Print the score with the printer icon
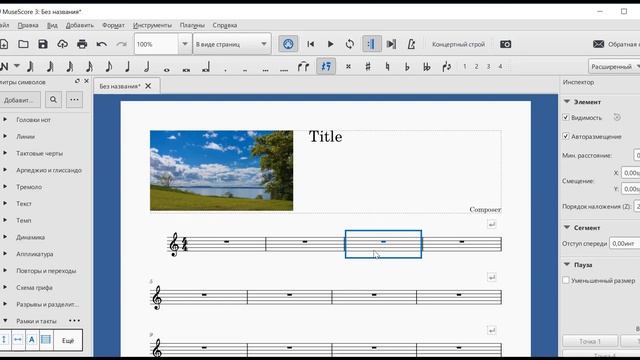Viewport: 640px width, 360px height. point(82,44)
